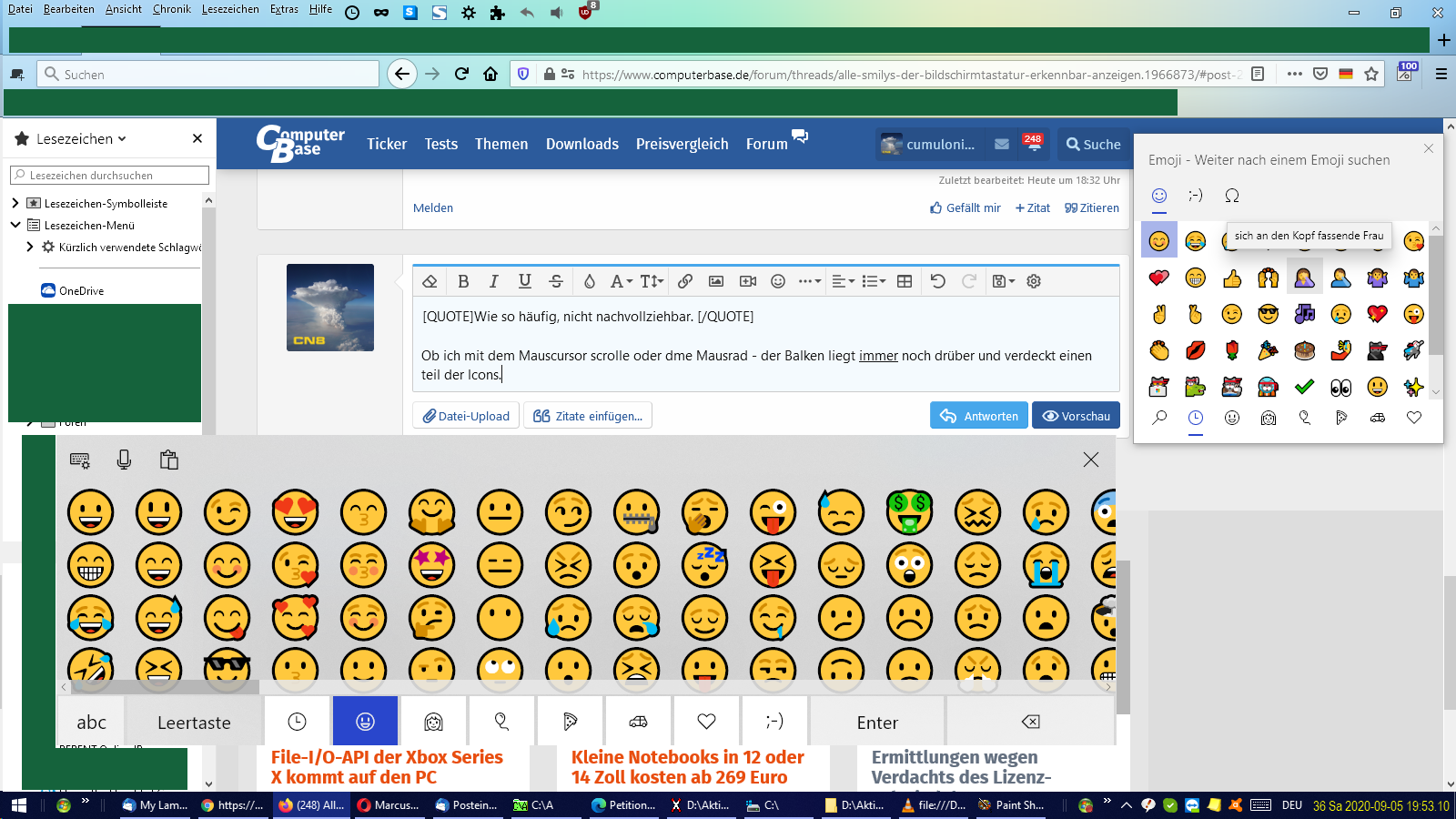Viewport: 1456px width, 819px height.
Task: Open the font family dropdown
Action: tap(622, 281)
